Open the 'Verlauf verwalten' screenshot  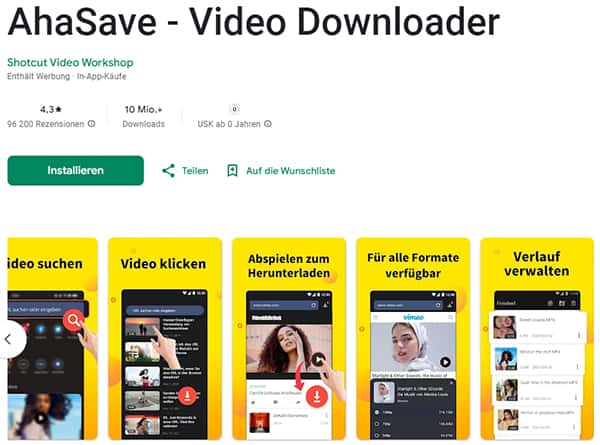[x=537, y=339]
